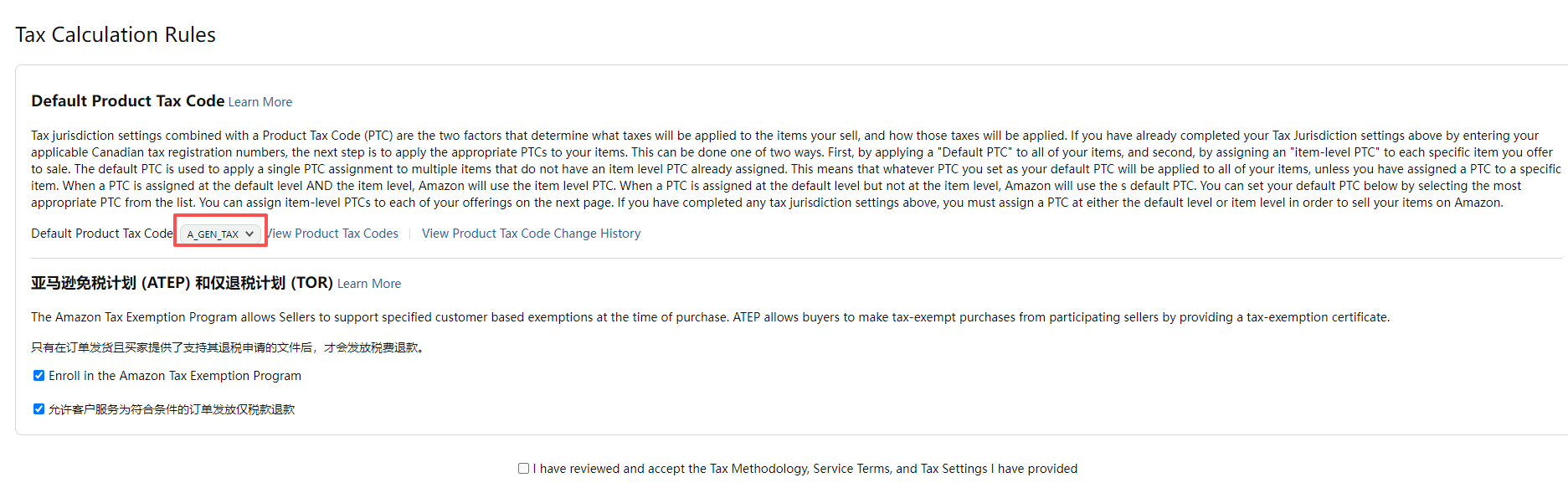Click the 亚马逊免税计划 (ATEP) section heading
This screenshot has width=1568, height=488.
[x=182, y=283]
